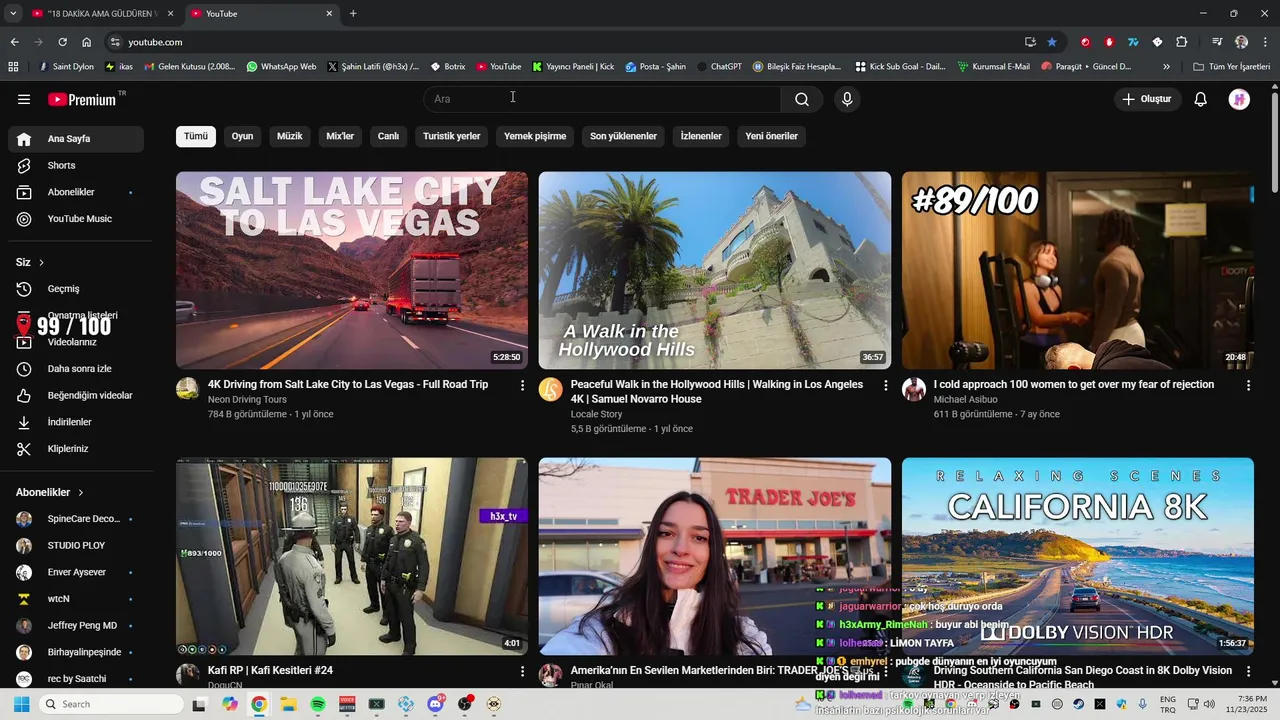Open the ChatGPT bookmark

(719, 67)
